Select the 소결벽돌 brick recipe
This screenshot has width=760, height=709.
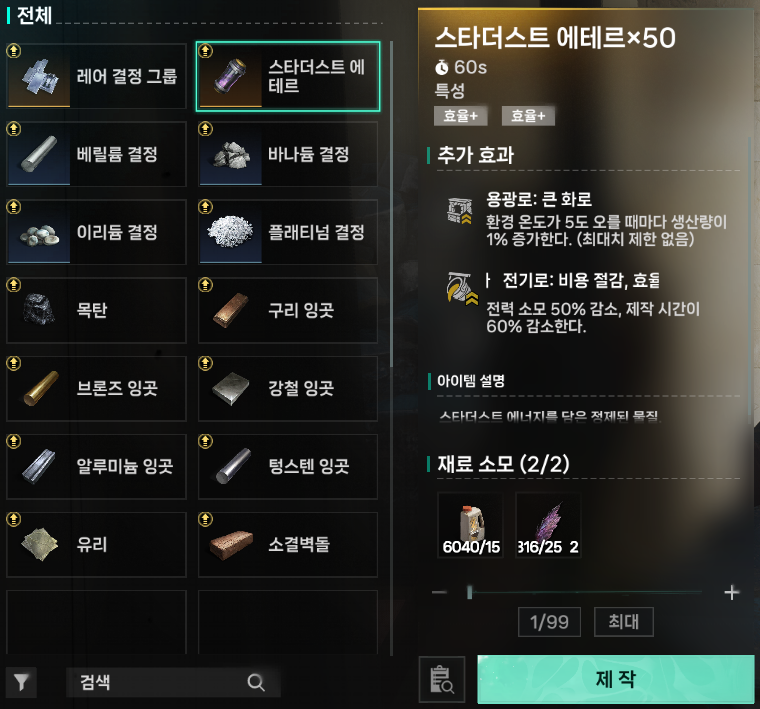(x=288, y=545)
